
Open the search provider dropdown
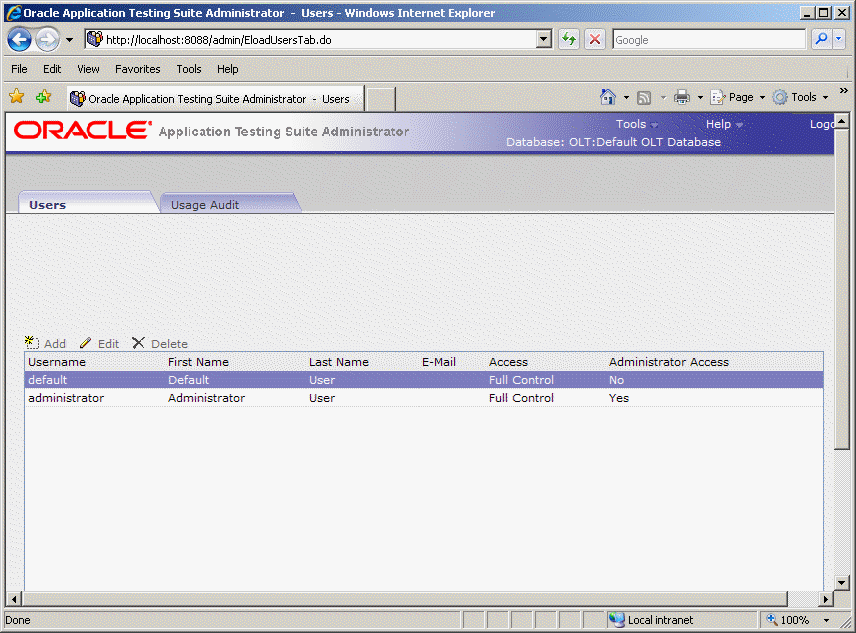pyautogui.click(x=839, y=39)
